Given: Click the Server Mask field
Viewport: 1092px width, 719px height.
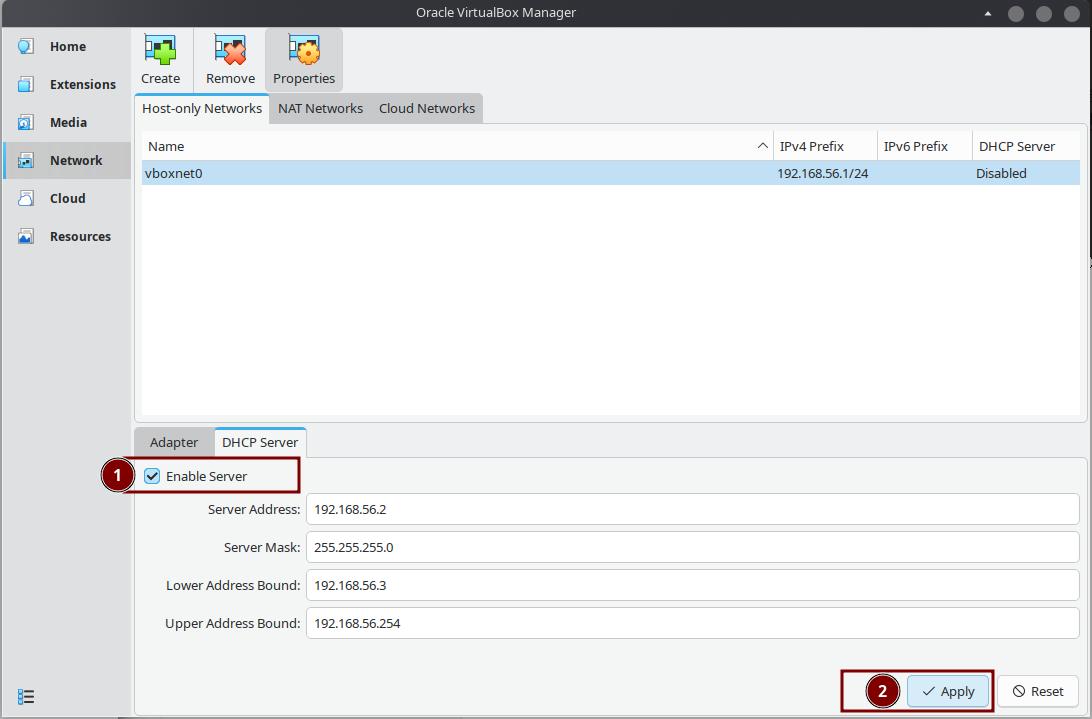Looking at the screenshot, I should [693, 548].
